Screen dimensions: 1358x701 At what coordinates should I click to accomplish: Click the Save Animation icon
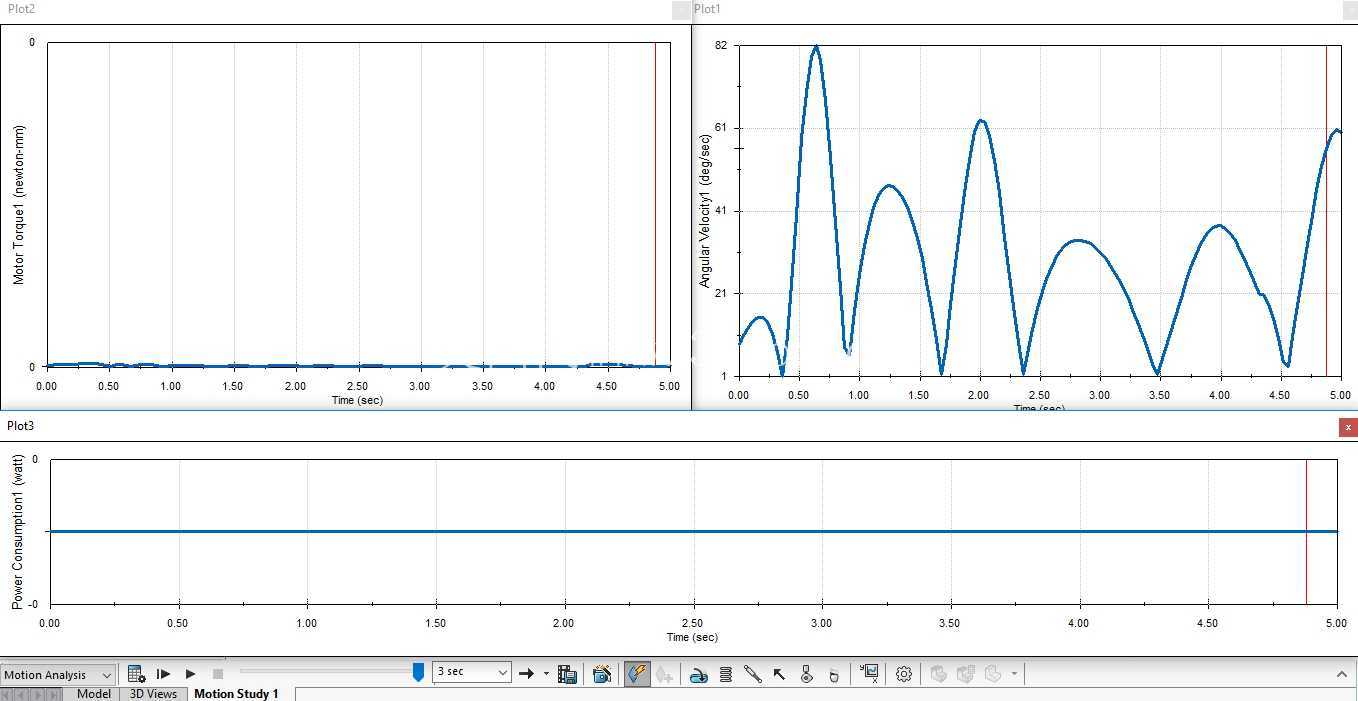coord(567,674)
